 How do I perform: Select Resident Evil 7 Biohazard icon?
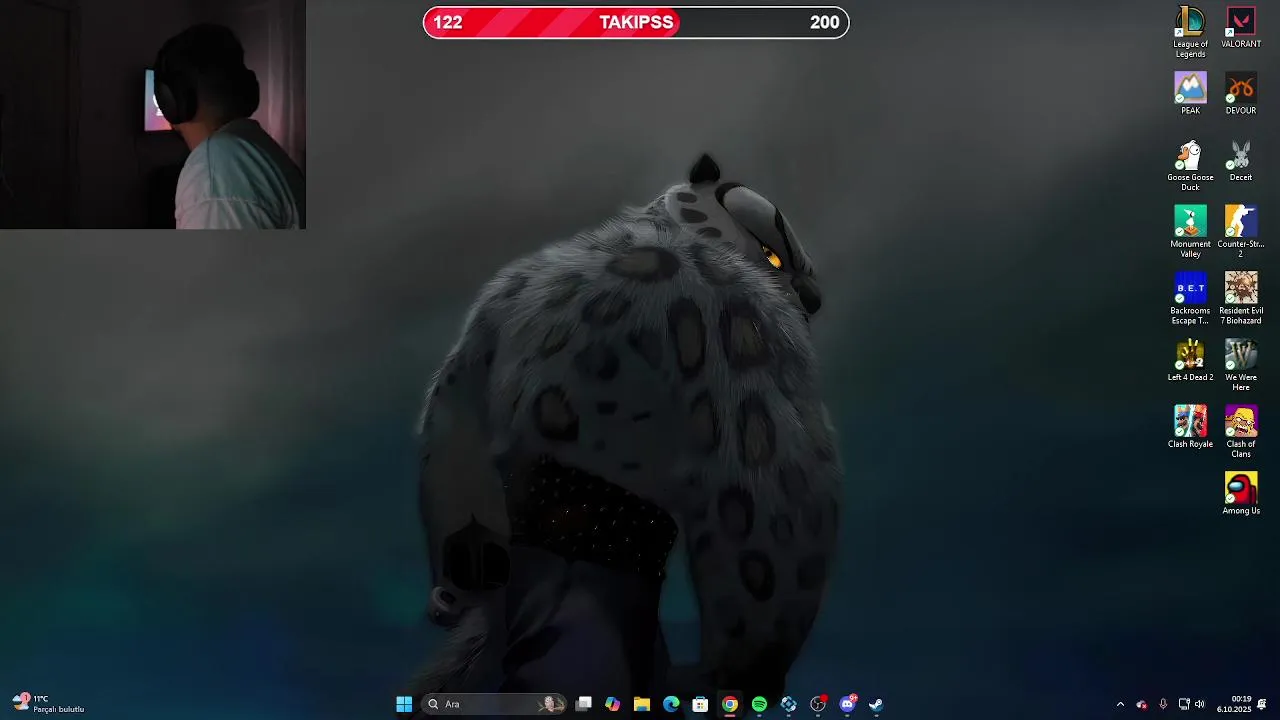click(1241, 298)
